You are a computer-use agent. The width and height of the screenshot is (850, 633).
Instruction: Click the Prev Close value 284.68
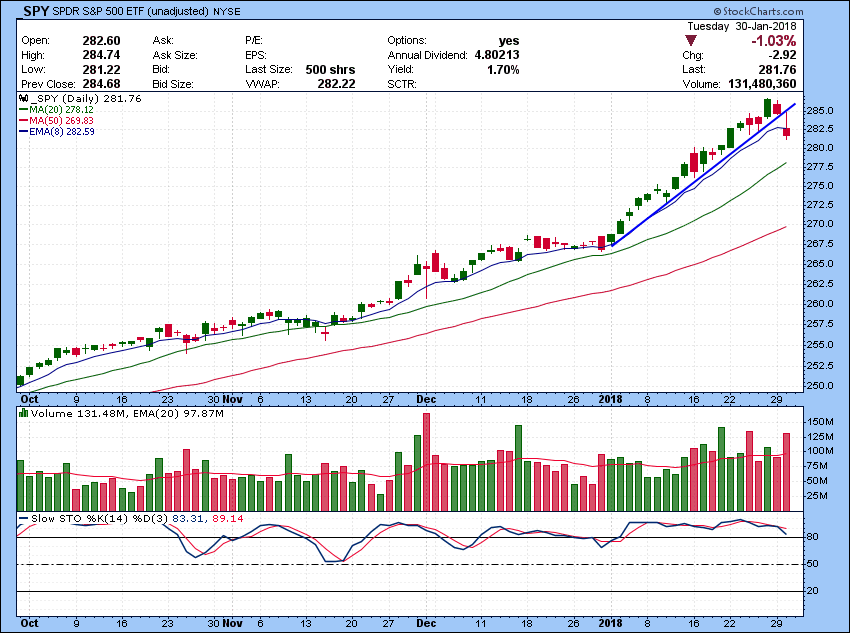click(101, 84)
